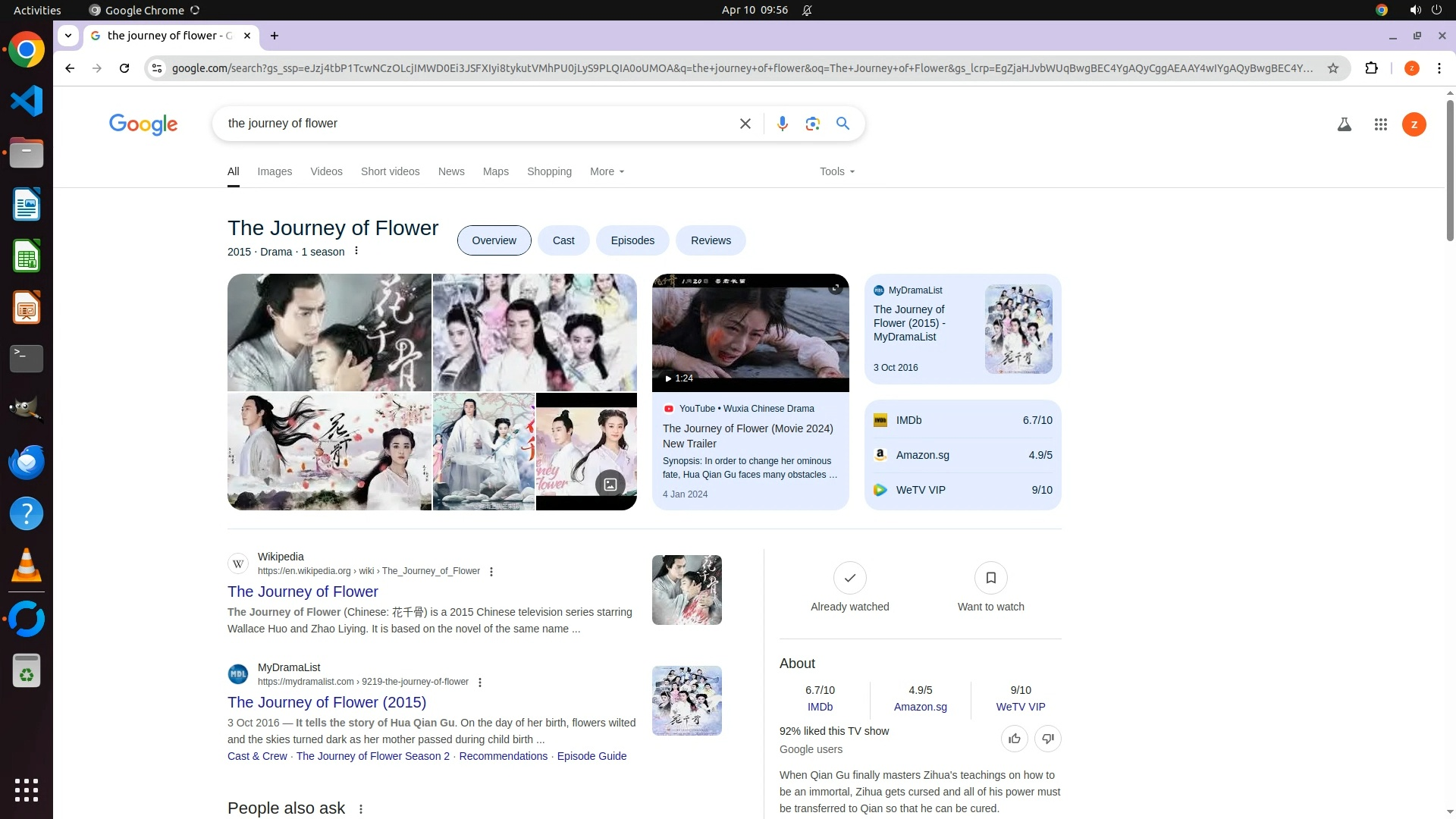Click thumbs down for TV show
This screenshot has width=1456, height=819.
pyautogui.click(x=1047, y=739)
